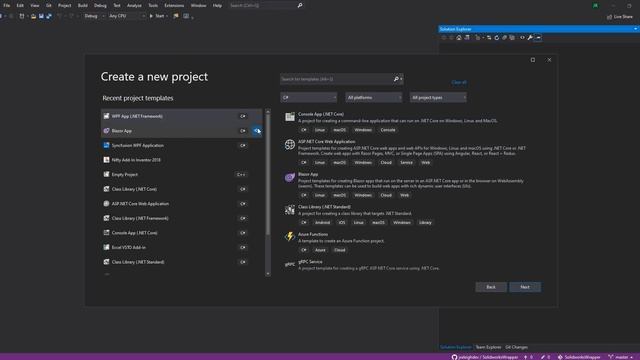Open the All project types dropdown

[x=438, y=98]
